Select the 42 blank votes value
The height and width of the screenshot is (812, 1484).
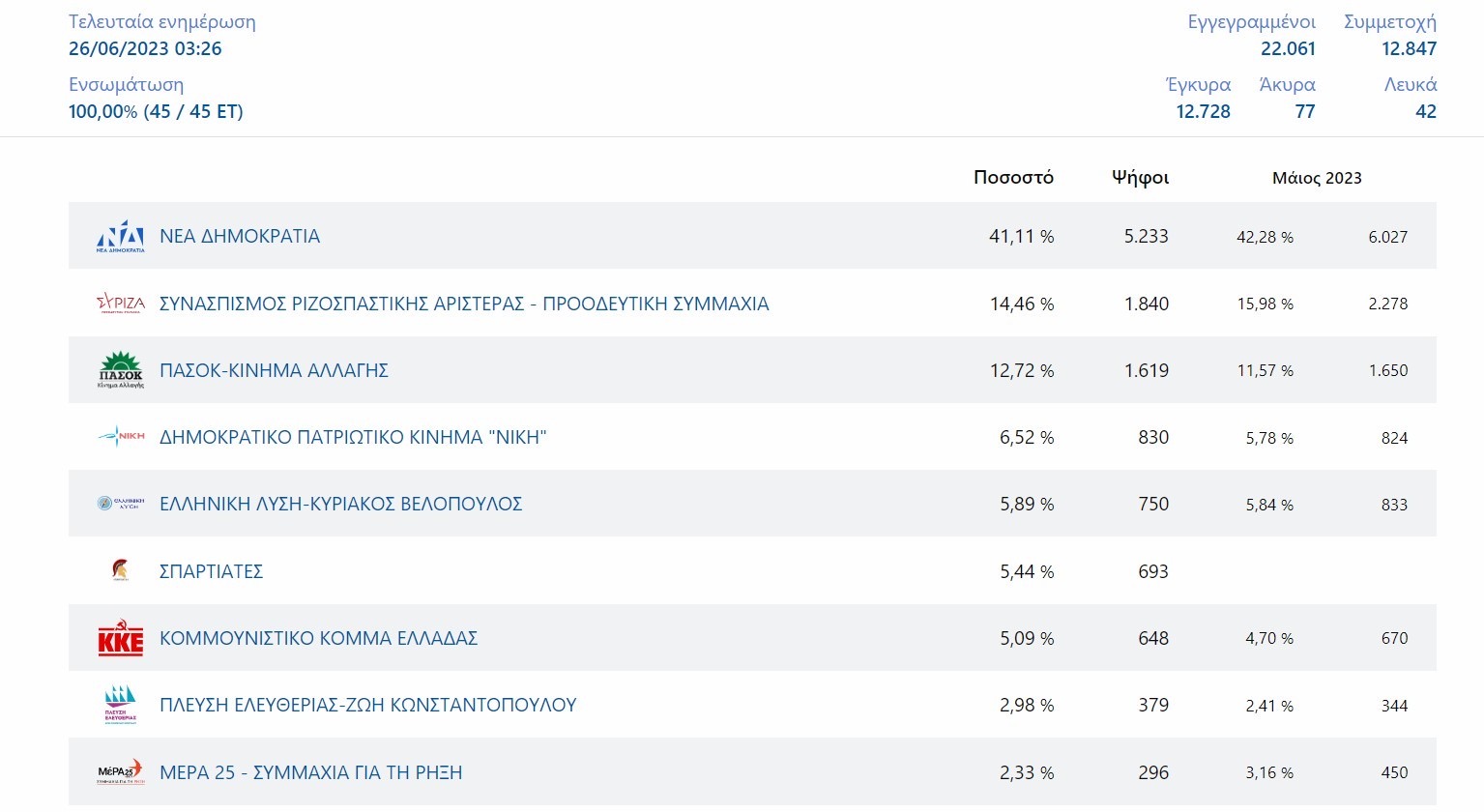click(1426, 111)
